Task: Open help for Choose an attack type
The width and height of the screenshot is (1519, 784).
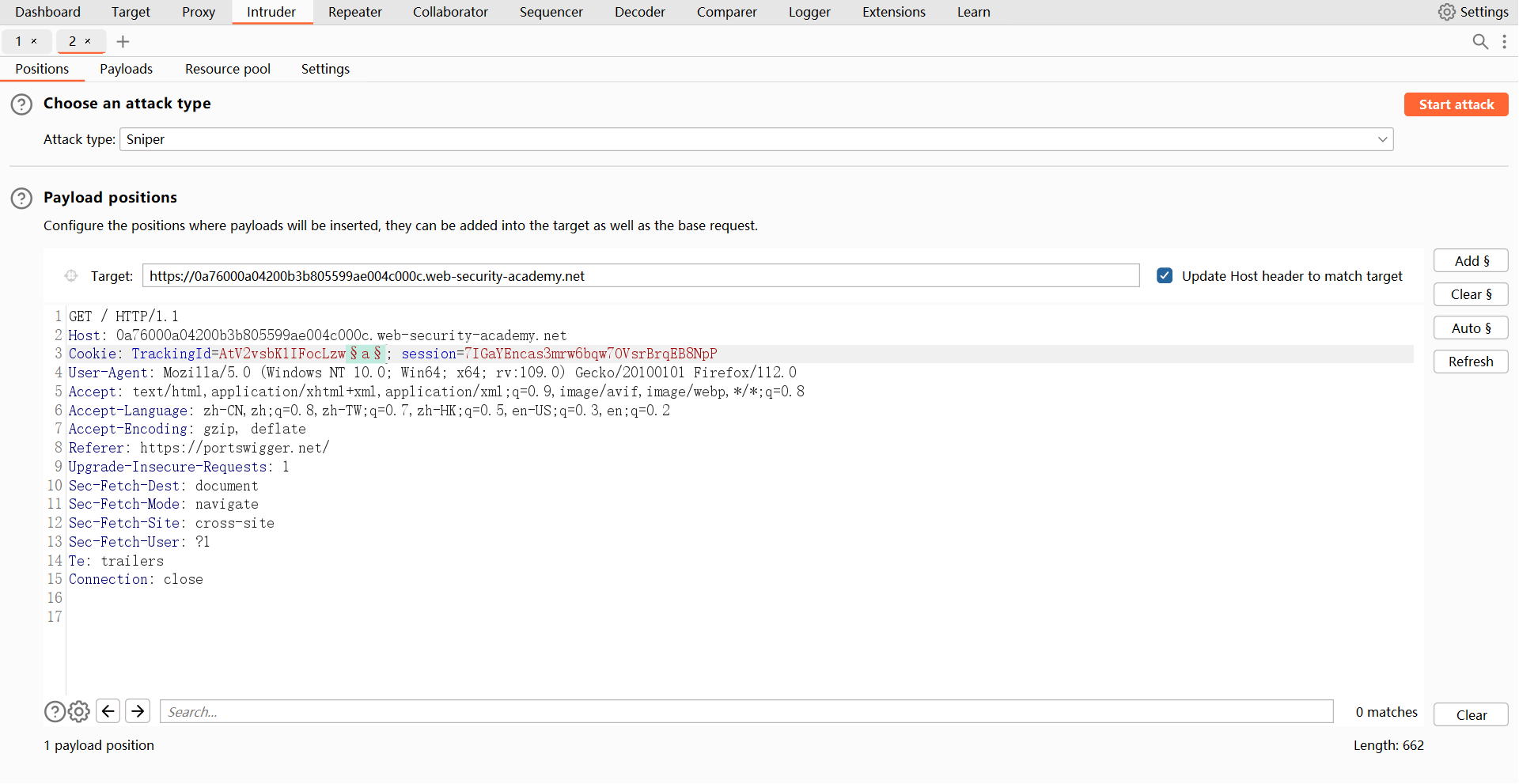Action: 21,104
